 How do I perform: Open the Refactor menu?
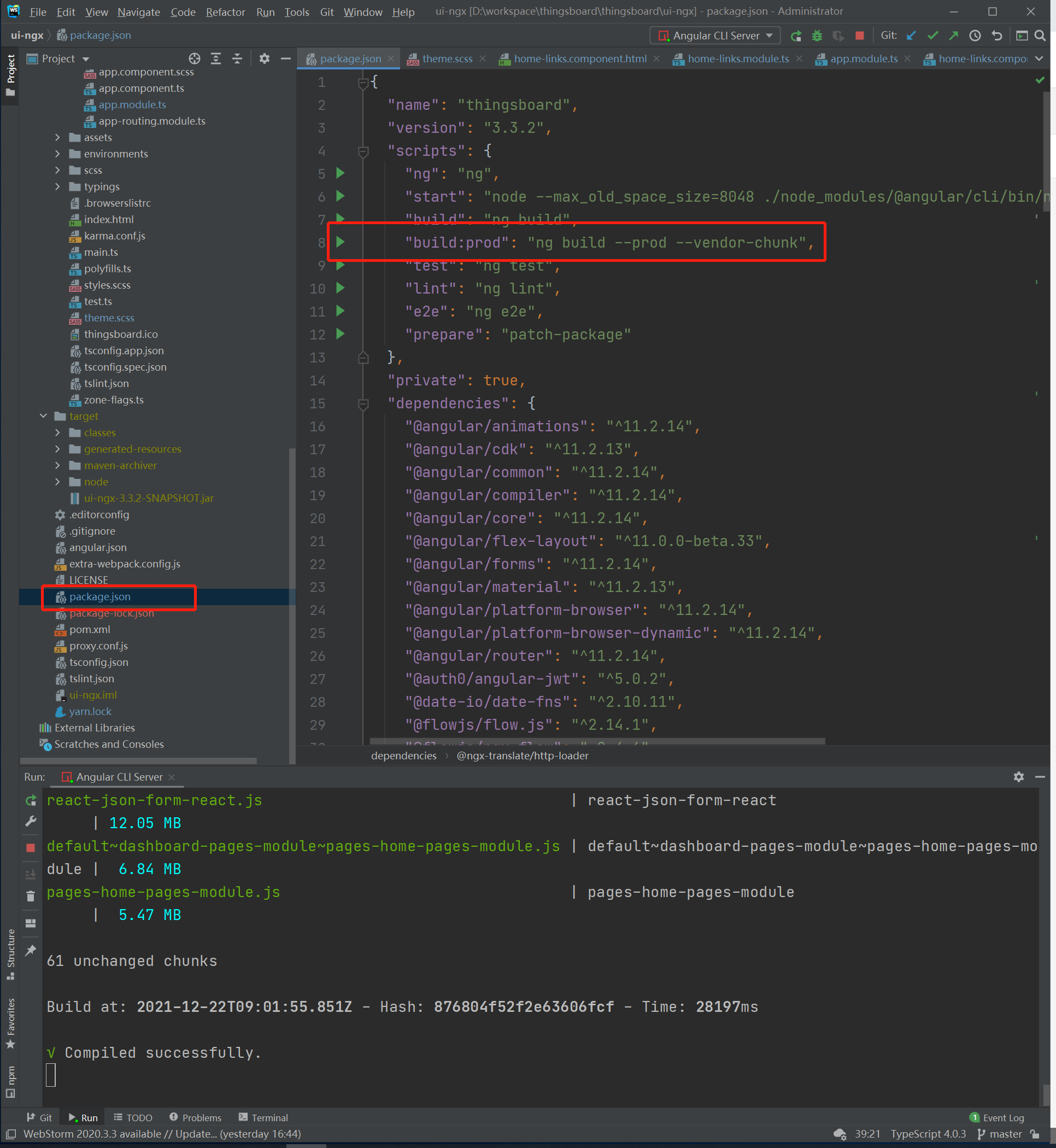pos(225,12)
